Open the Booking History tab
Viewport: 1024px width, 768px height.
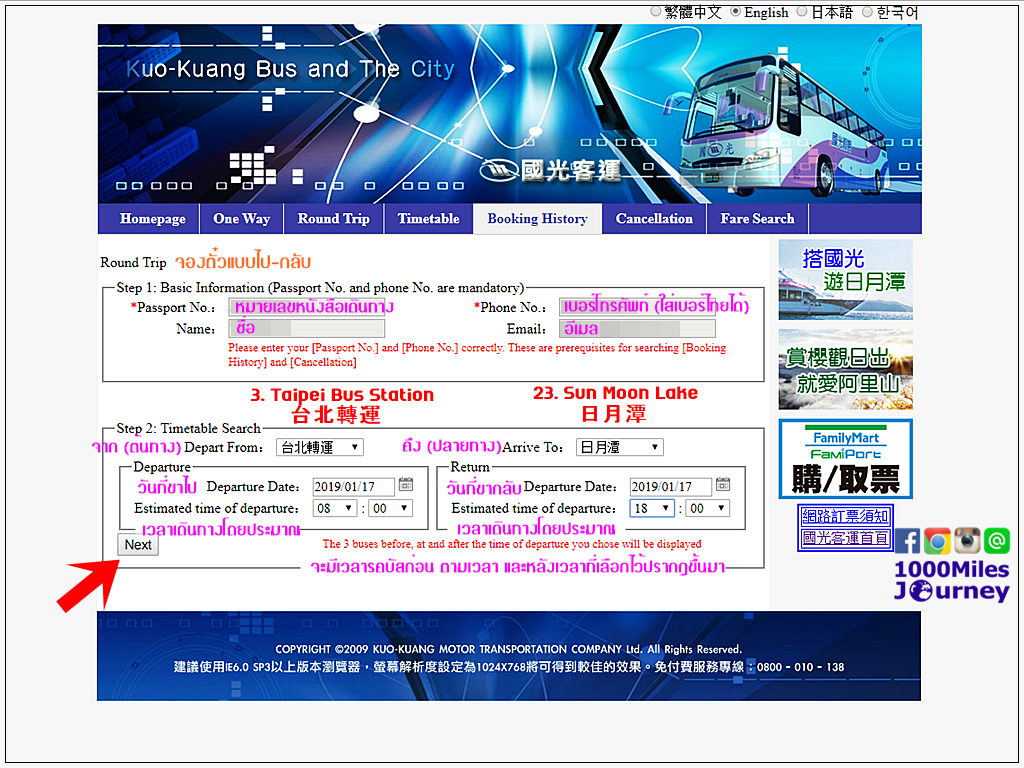[x=537, y=219]
